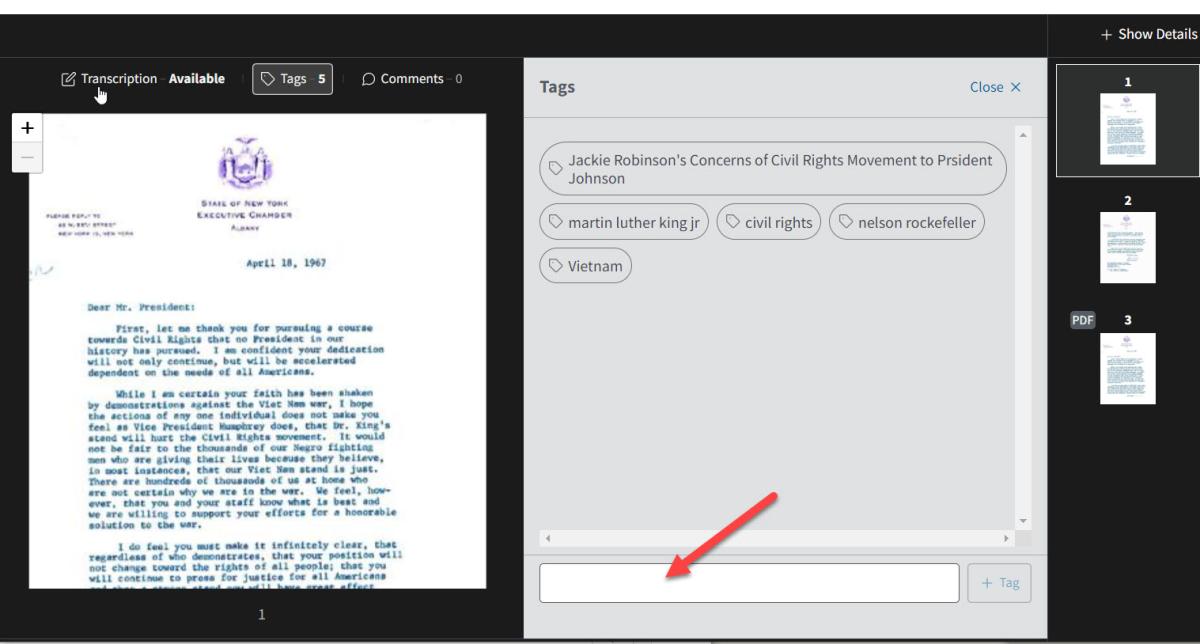This screenshot has width=1200, height=644.
Task: Select the martin luther king jr tag
Action: pos(624,222)
